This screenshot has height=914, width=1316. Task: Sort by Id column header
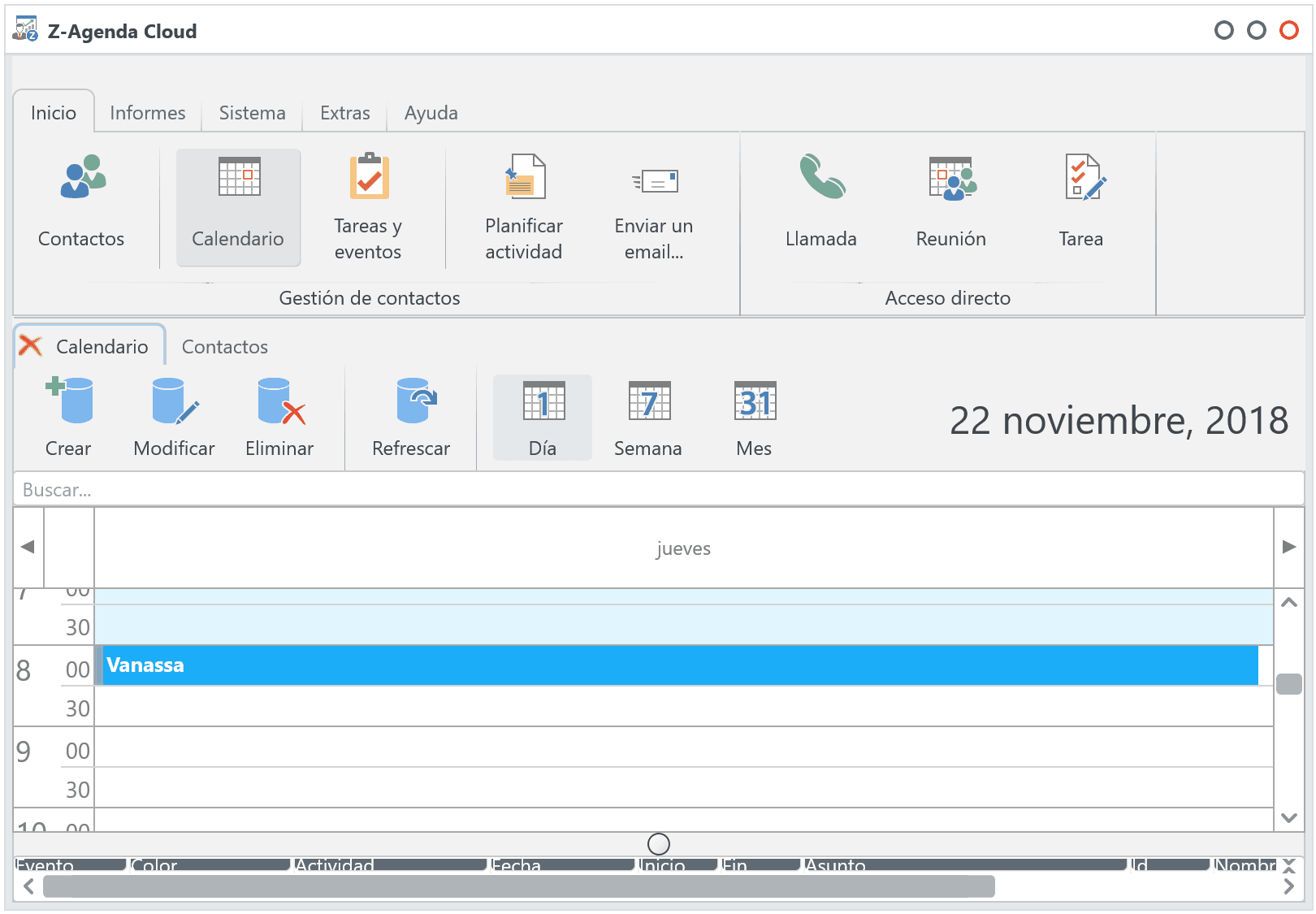tap(1169, 864)
